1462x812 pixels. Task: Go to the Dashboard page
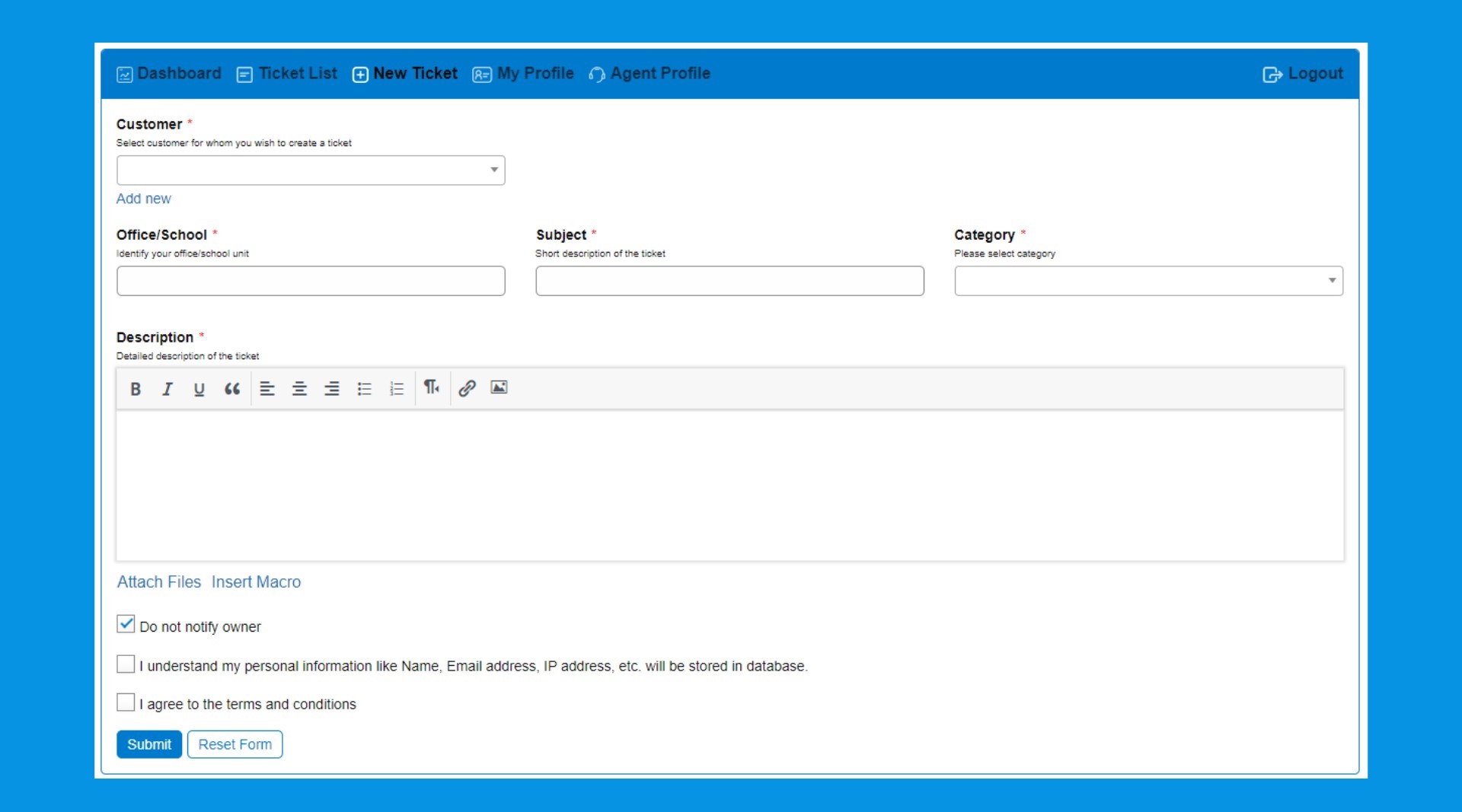click(169, 74)
